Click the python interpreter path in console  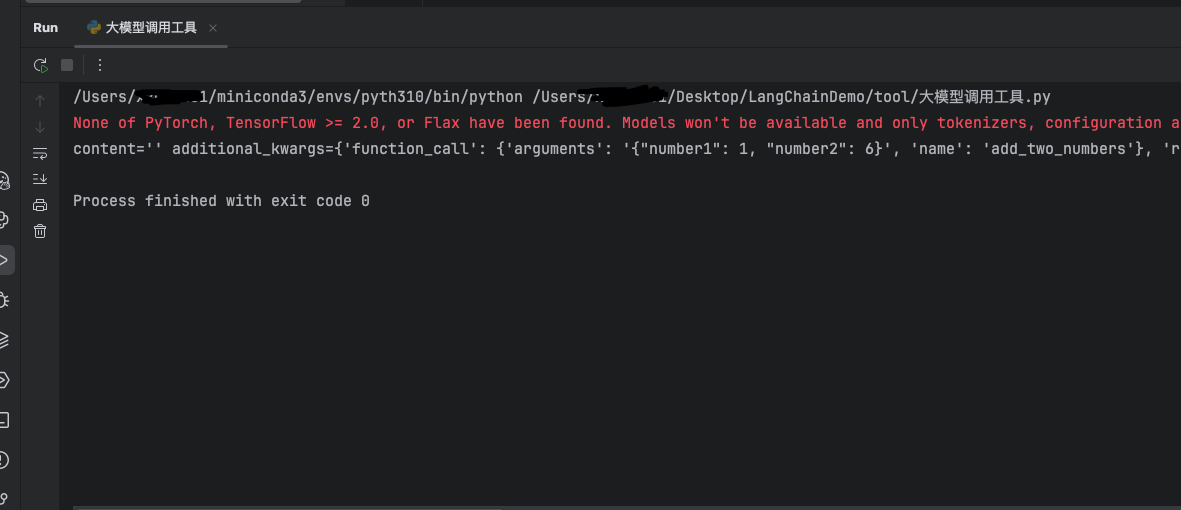[x=298, y=96]
